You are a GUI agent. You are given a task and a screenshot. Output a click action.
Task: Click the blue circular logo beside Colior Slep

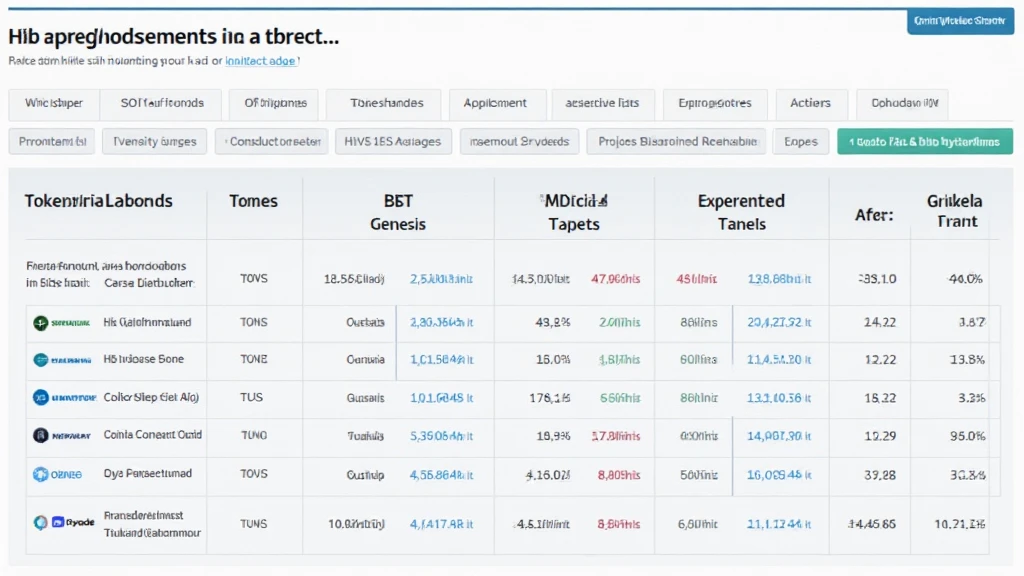pyautogui.click(x=41, y=397)
